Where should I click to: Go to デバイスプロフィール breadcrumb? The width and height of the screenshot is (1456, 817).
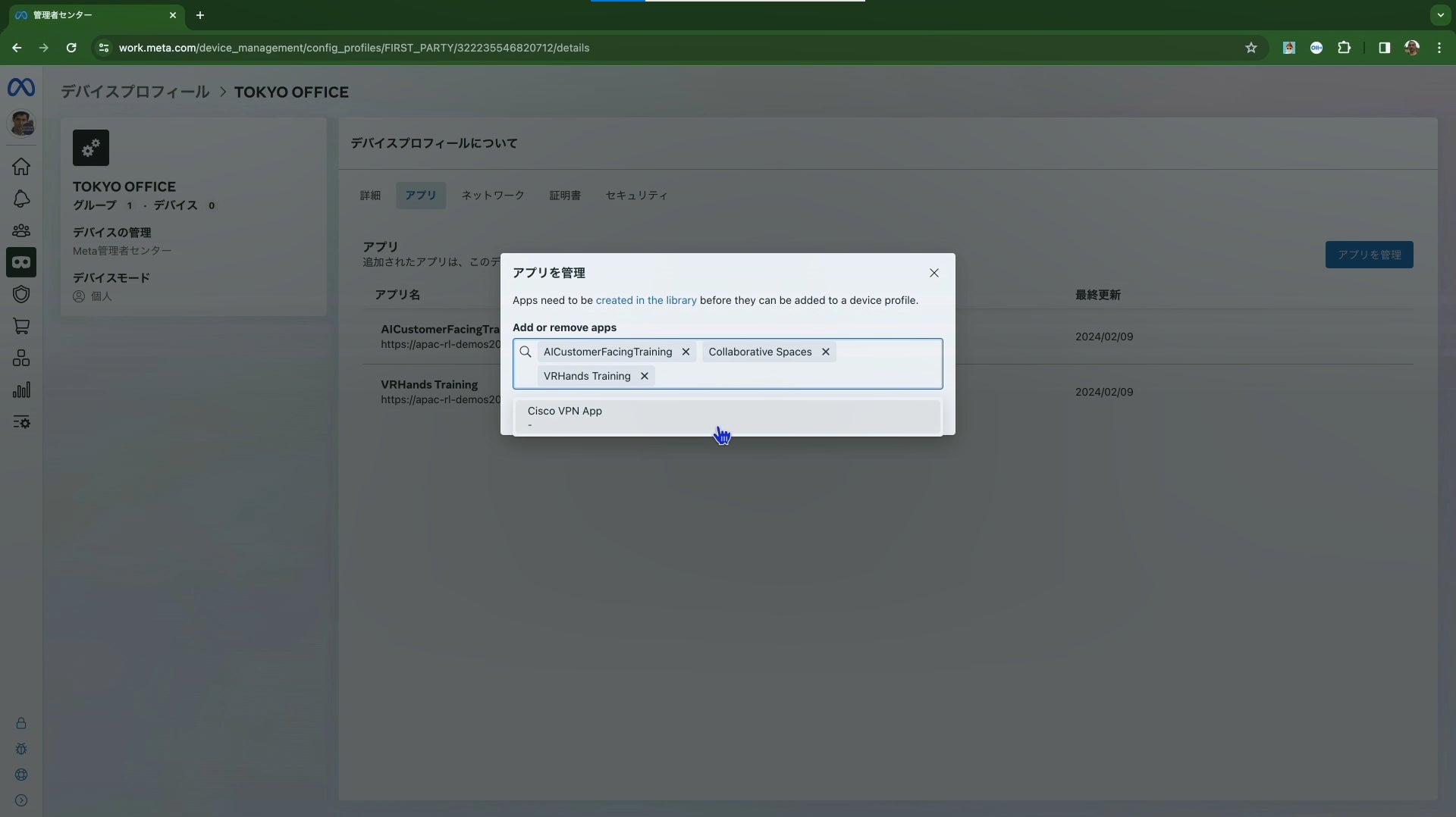click(x=135, y=92)
